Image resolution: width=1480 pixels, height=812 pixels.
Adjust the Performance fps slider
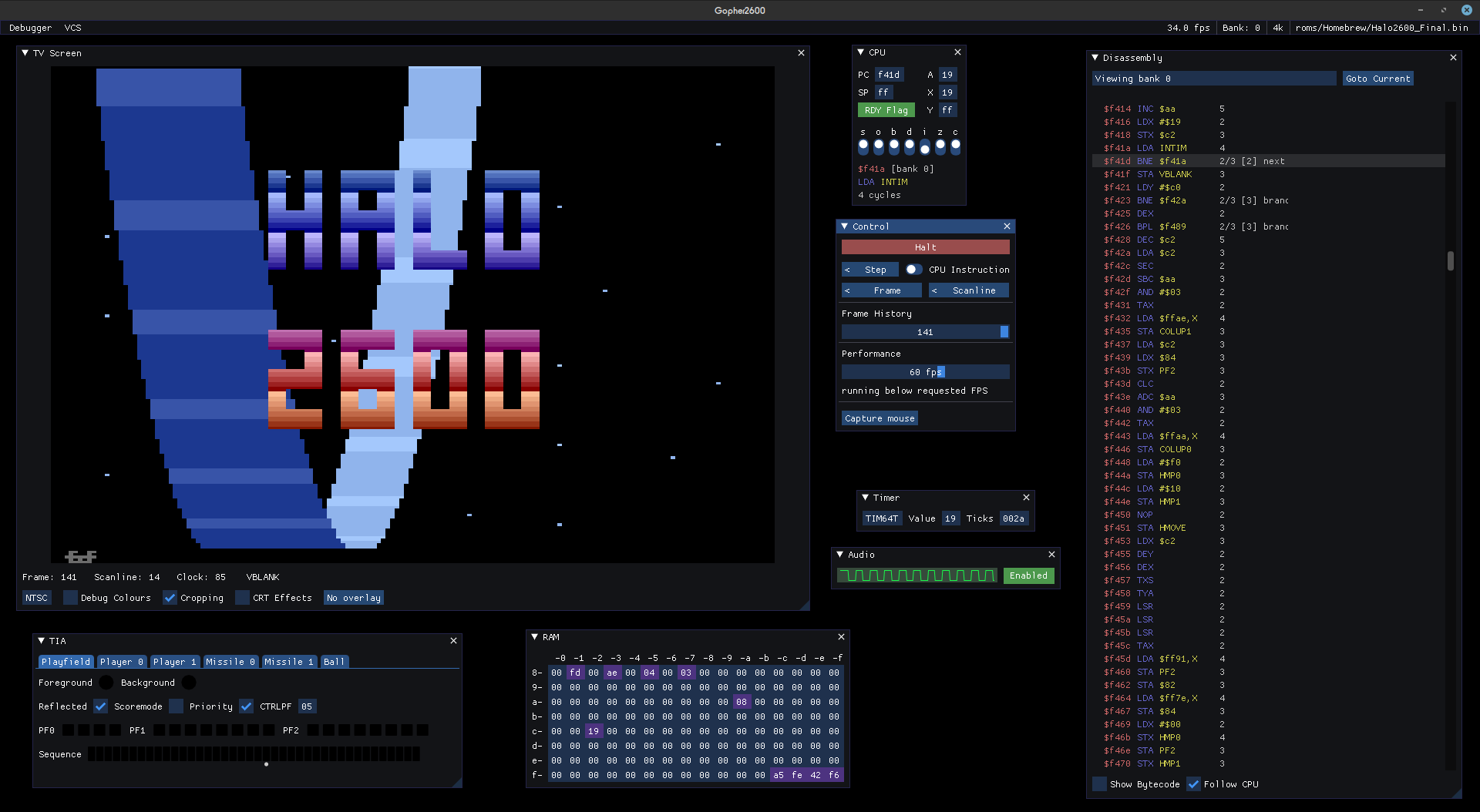(x=925, y=372)
